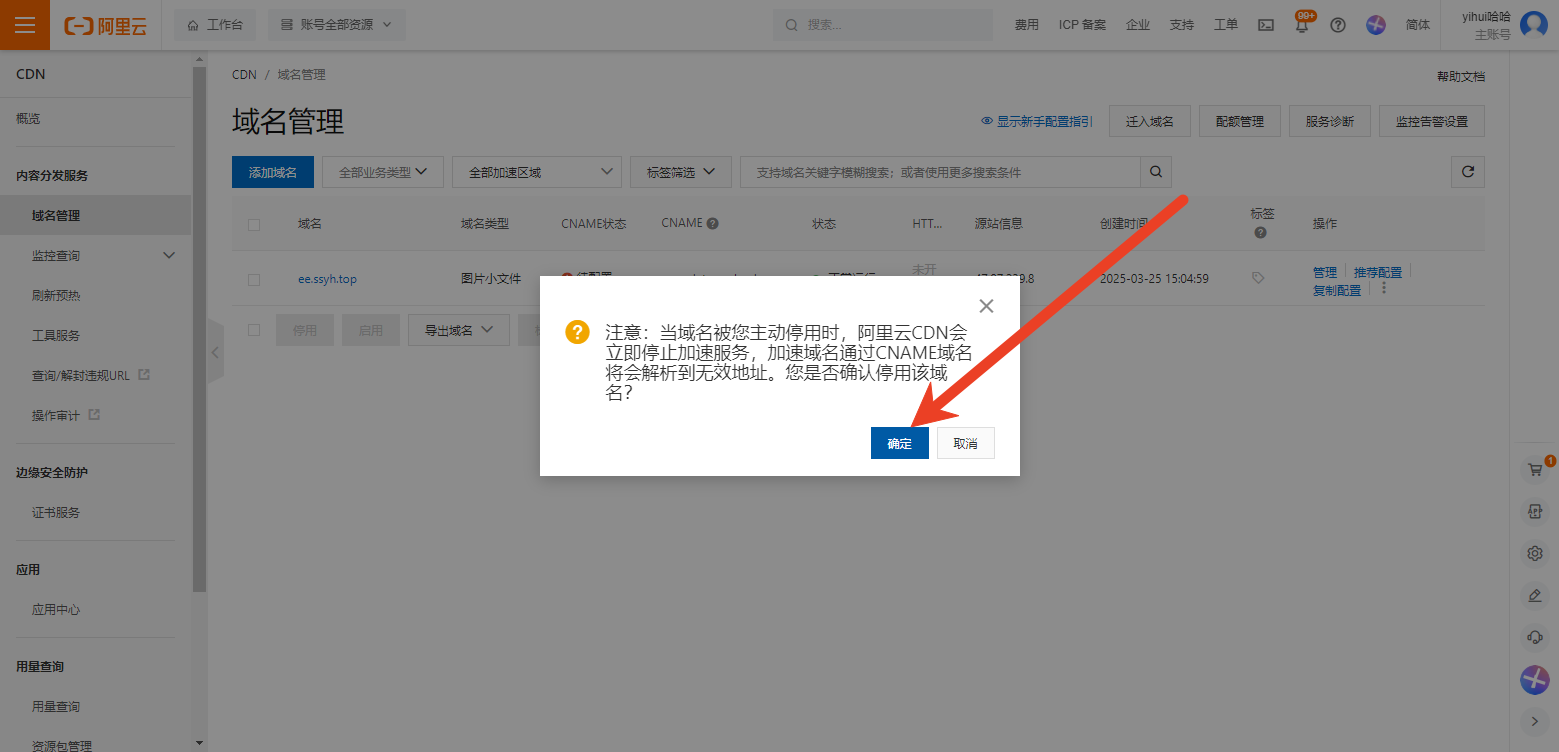Click the 迁入域名 button
This screenshot has width=1559, height=752.
1149,121
